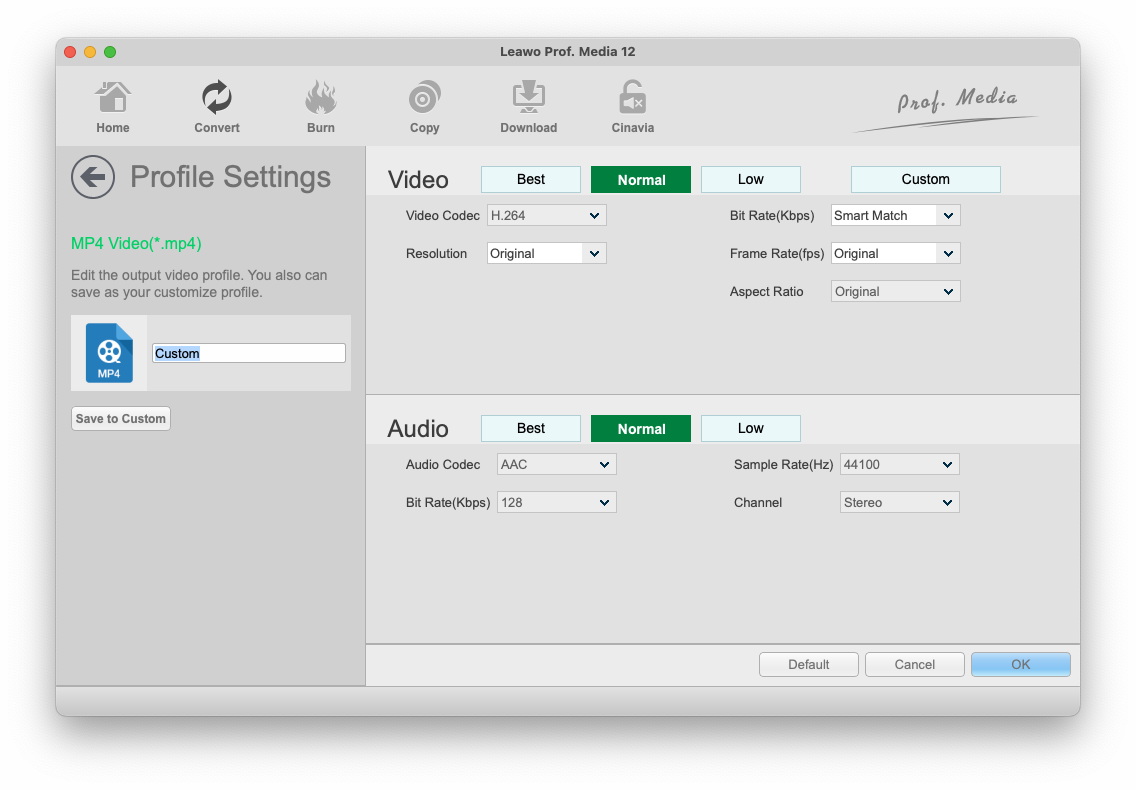1136x790 pixels.
Task: Select Best video quality preset
Action: (x=531, y=180)
